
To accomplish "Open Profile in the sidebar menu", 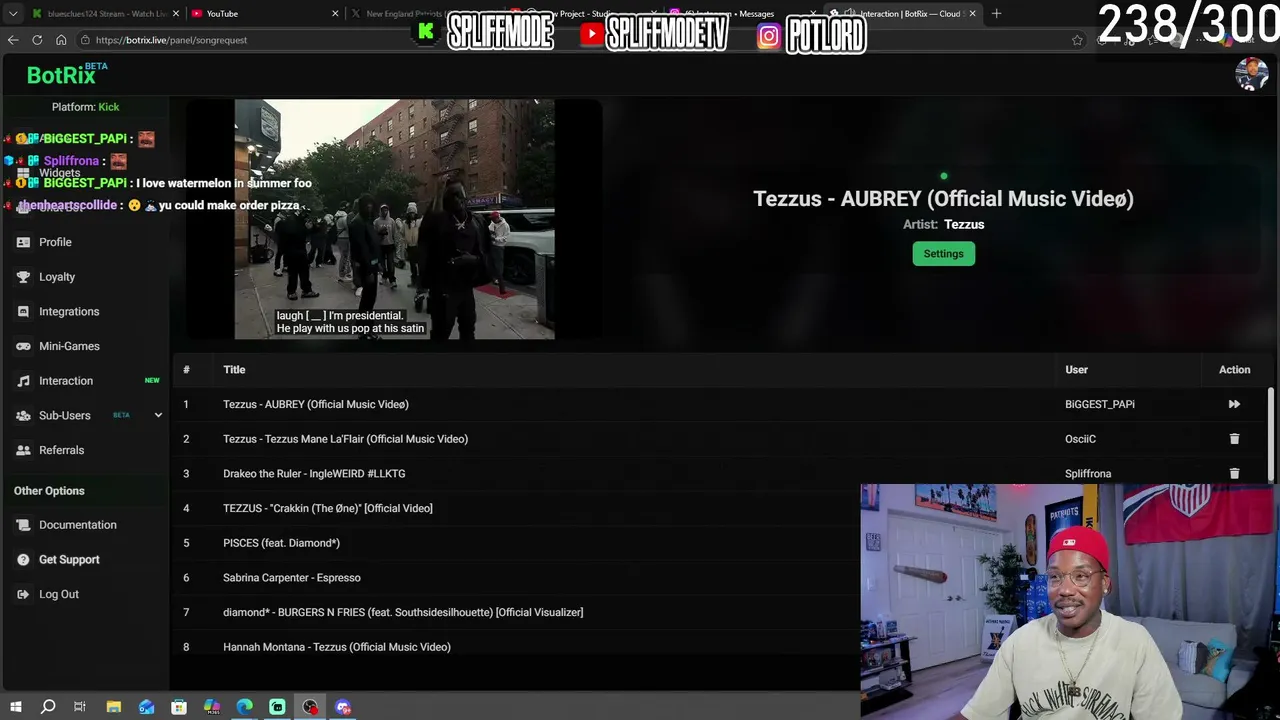I will tap(55, 242).
